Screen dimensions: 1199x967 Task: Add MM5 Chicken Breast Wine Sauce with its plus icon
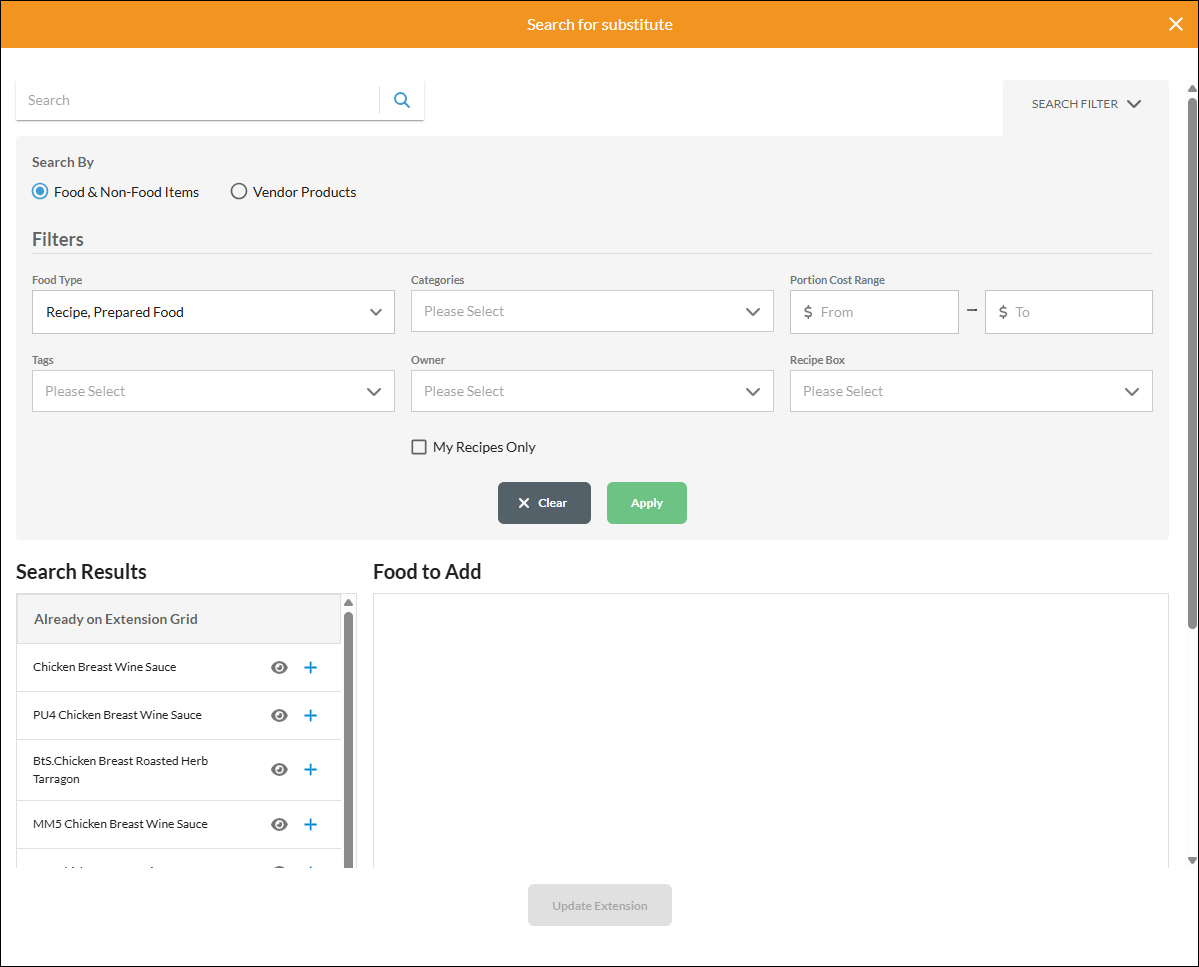click(x=310, y=824)
